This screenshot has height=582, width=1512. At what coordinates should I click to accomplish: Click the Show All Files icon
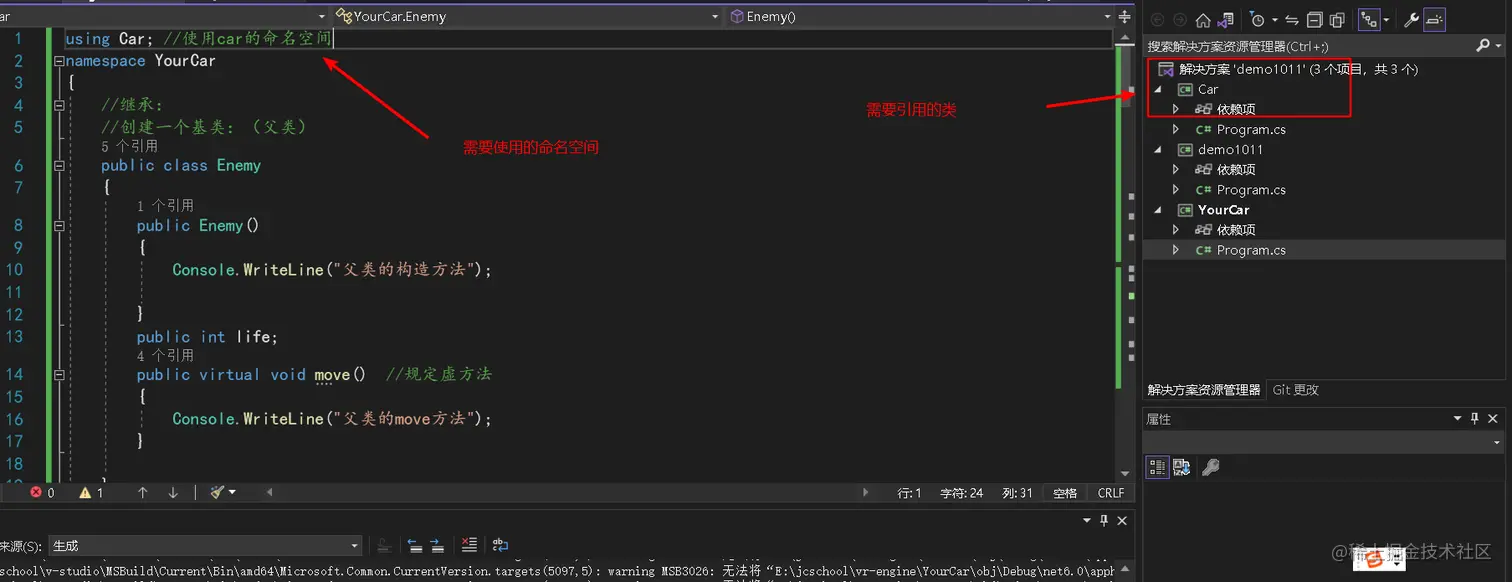coord(1337,20)
